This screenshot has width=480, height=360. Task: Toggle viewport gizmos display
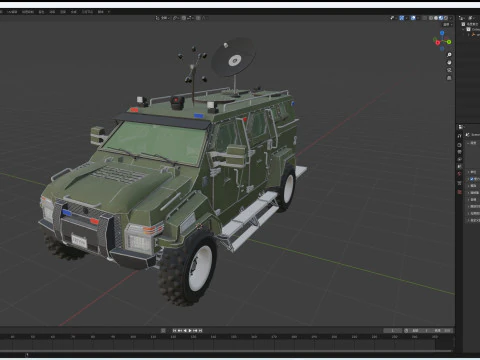[x=402, y=18]
